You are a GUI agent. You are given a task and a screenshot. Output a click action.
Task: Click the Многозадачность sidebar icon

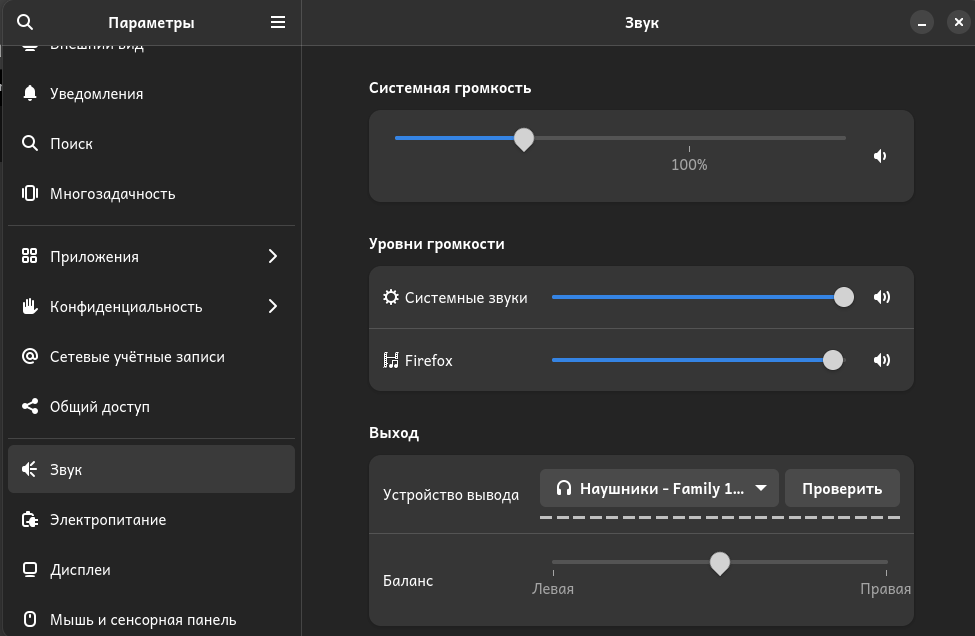pos(30,193)
